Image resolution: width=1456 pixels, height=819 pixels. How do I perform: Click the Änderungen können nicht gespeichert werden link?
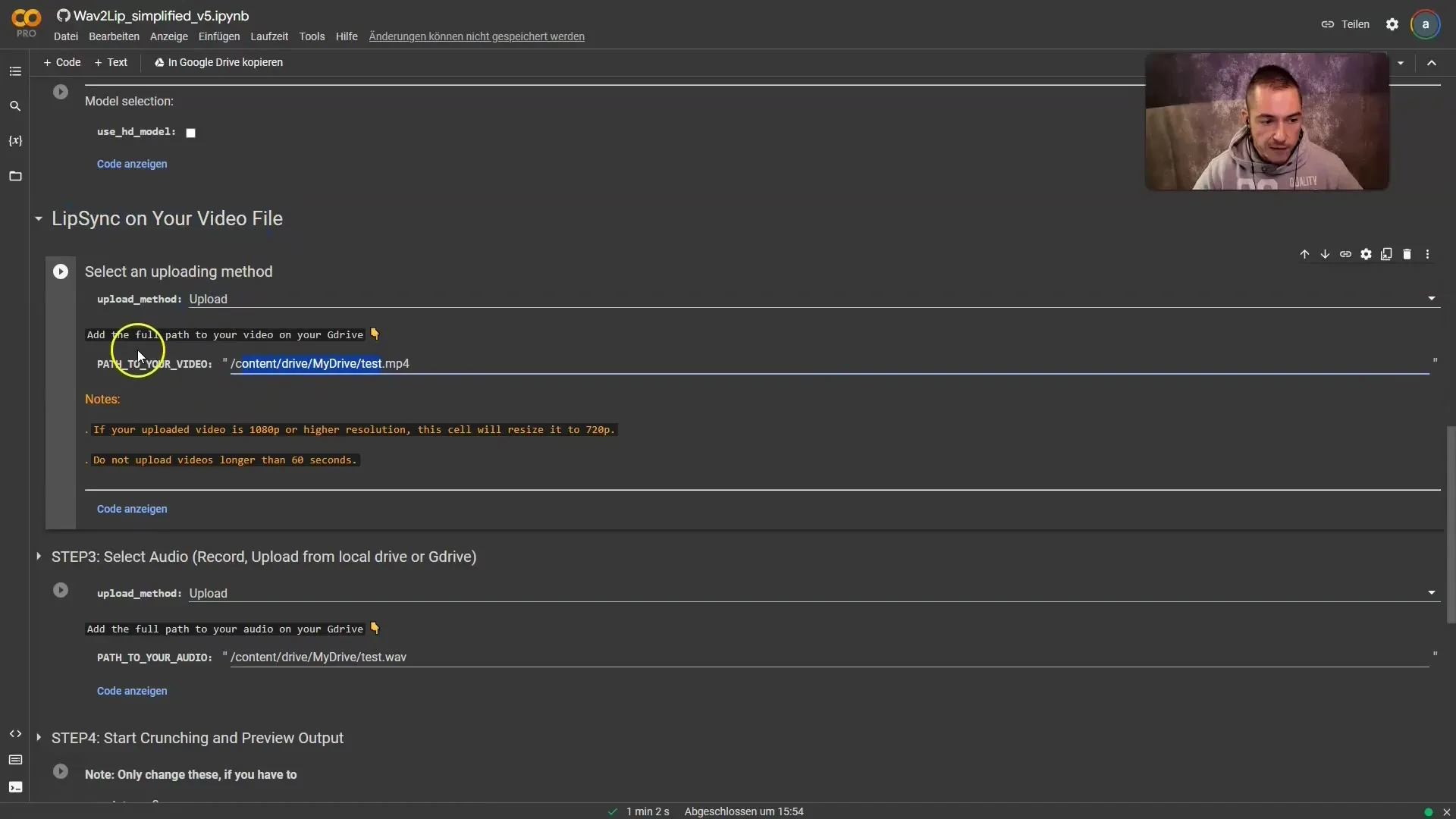click(476, 36)
